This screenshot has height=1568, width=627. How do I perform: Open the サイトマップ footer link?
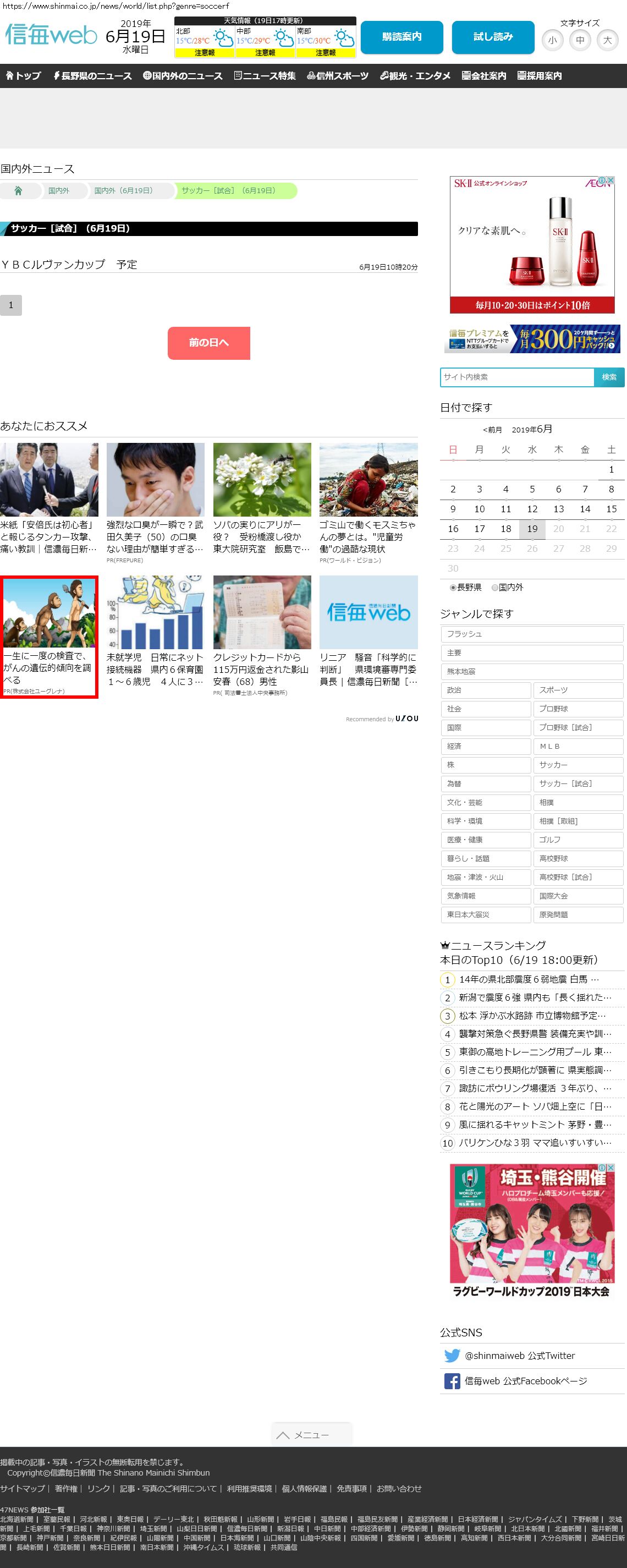(x=23, y=1488)
